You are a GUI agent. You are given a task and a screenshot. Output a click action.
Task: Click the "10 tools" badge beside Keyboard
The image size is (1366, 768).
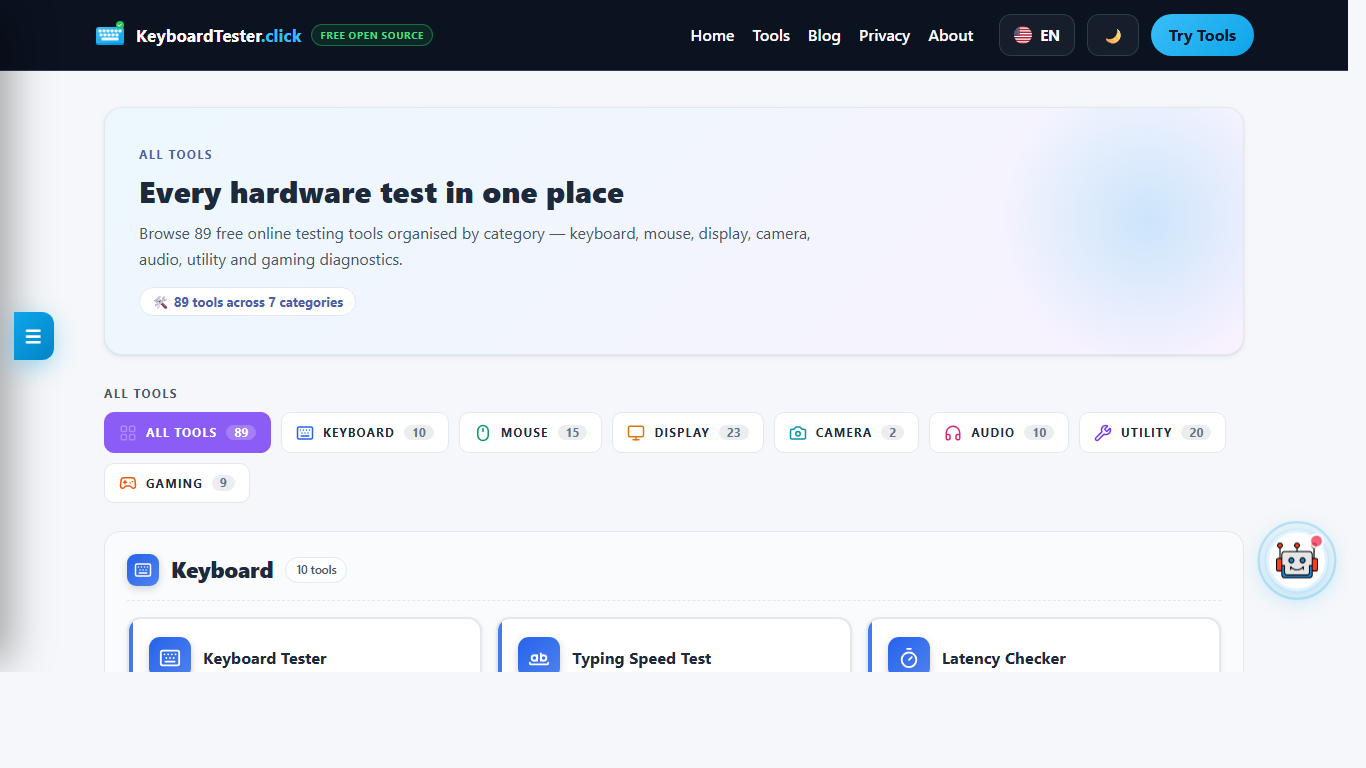click(x=316, y=570)
